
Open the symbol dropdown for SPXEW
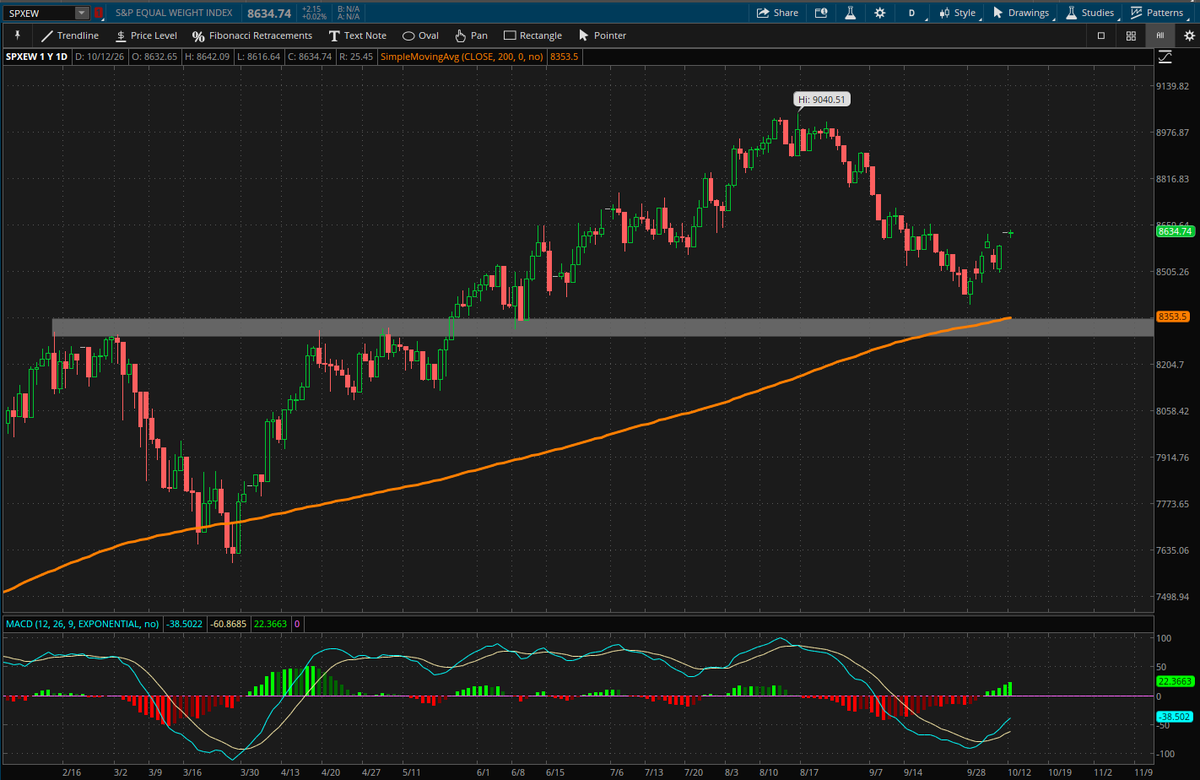81,13
